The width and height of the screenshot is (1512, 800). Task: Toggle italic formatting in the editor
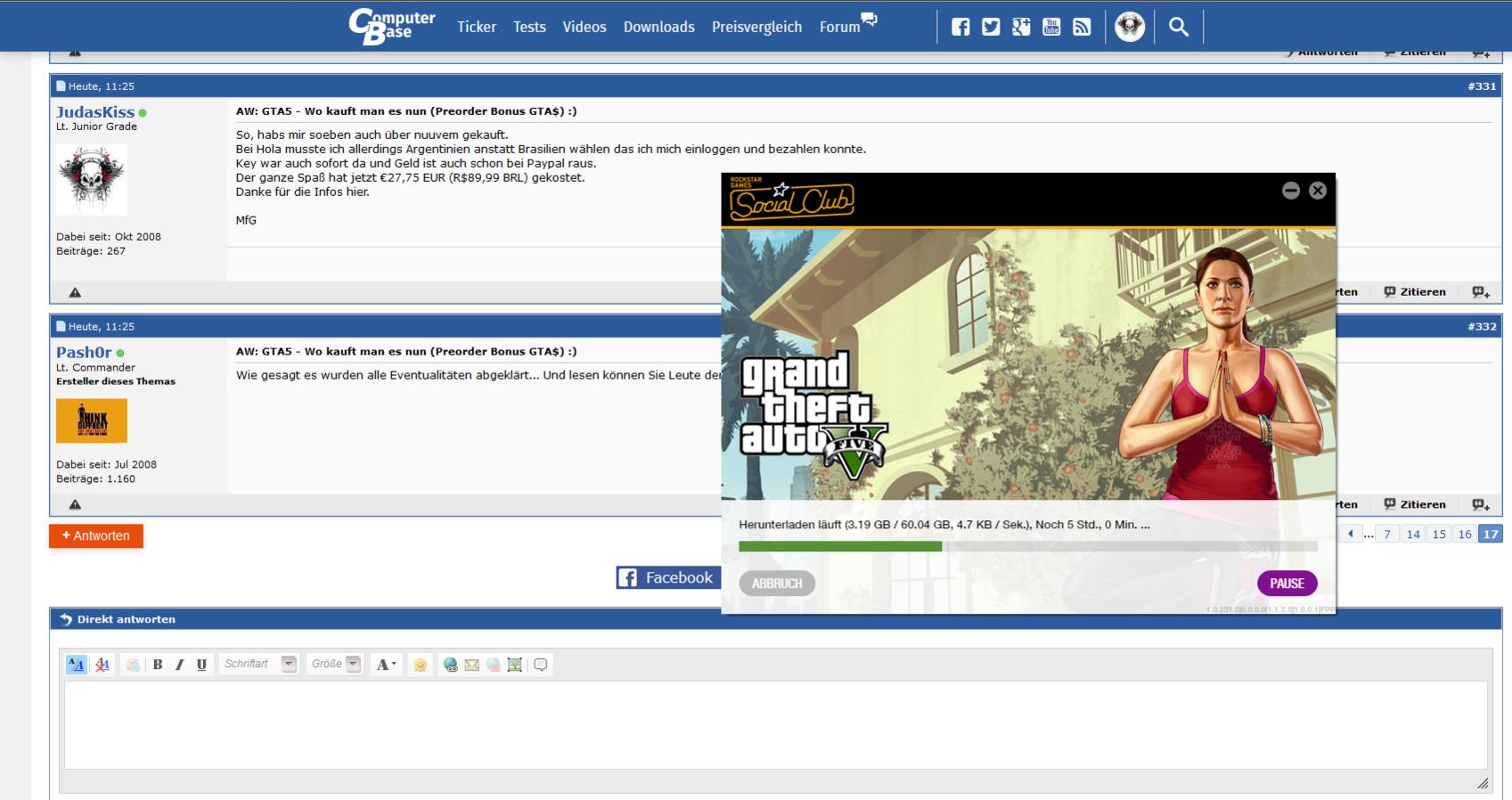tap(179, 665)
